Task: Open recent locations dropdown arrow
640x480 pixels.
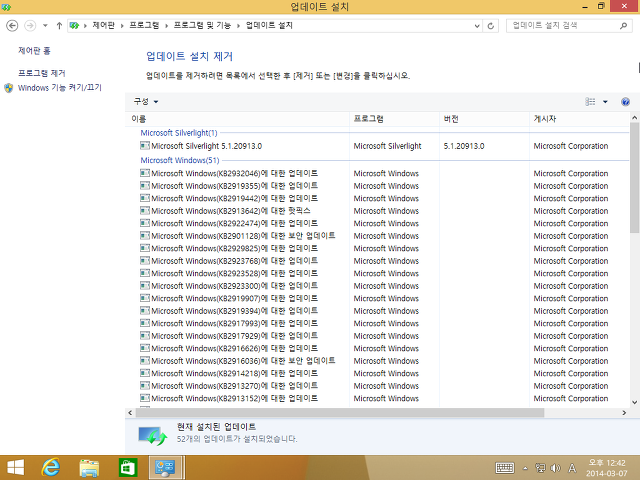Action: [x=45, y=26]
